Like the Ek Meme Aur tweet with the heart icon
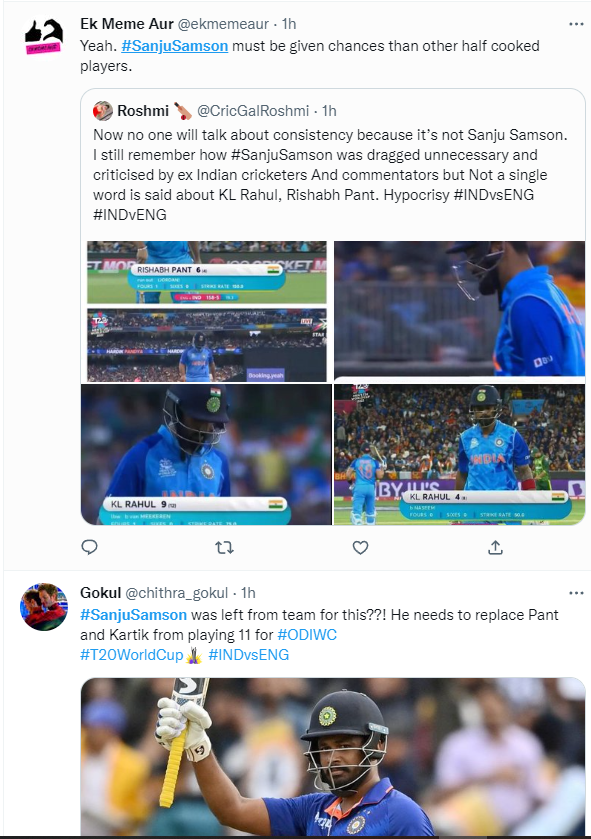This screenshot has height=839, width=591. coord(360,547)
